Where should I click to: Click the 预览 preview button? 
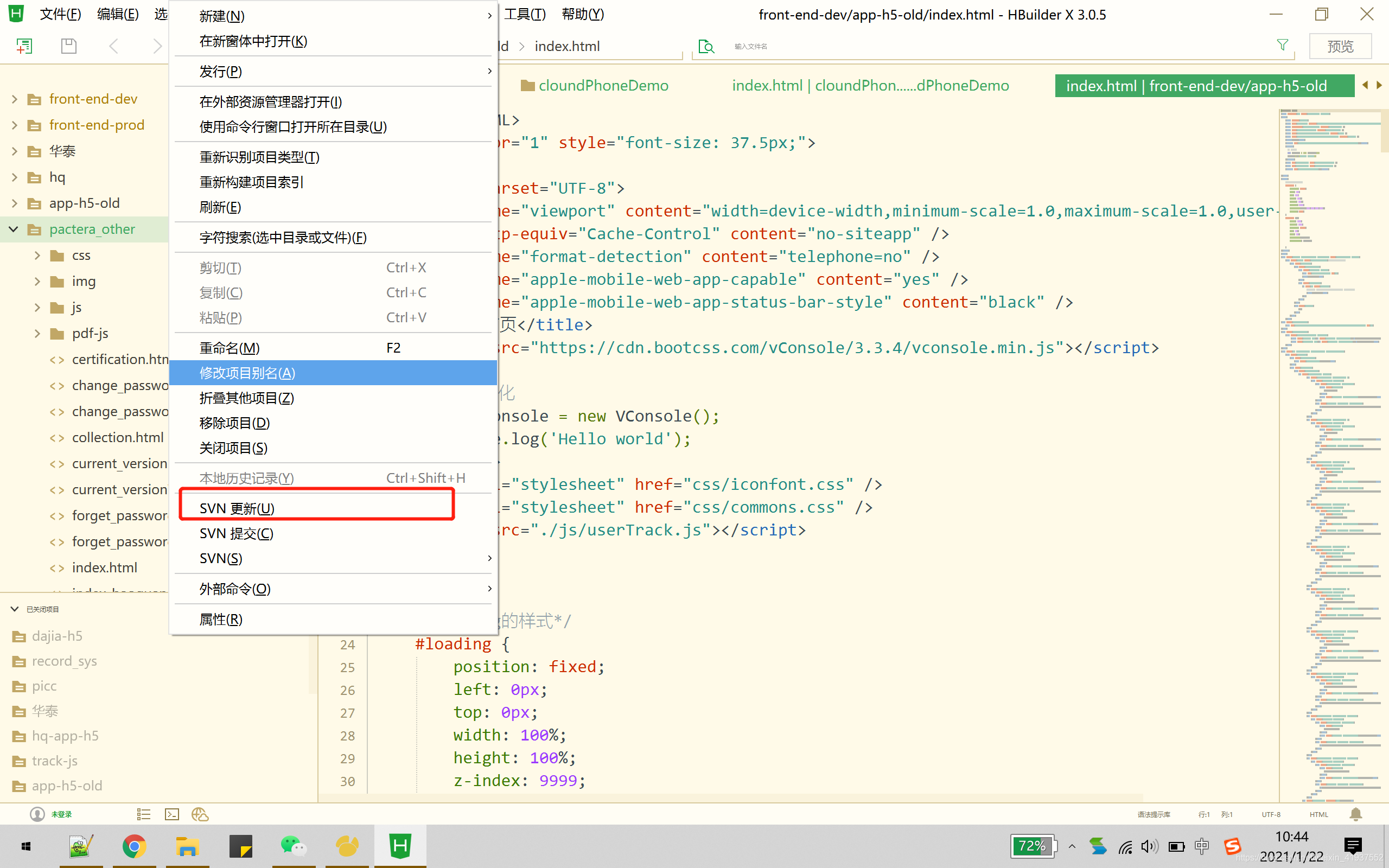(1340, 46)
